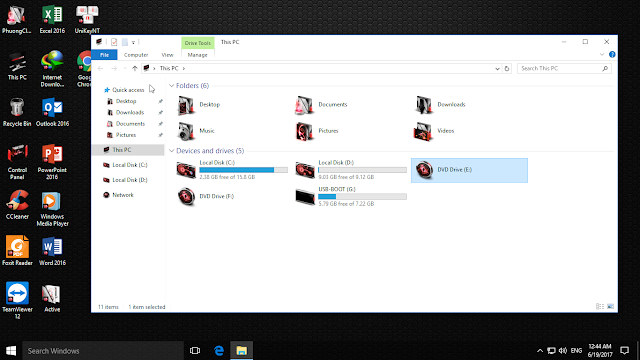The image size is (640, 360).
Task: Click the blue File button
Action: tap(104, 55)
